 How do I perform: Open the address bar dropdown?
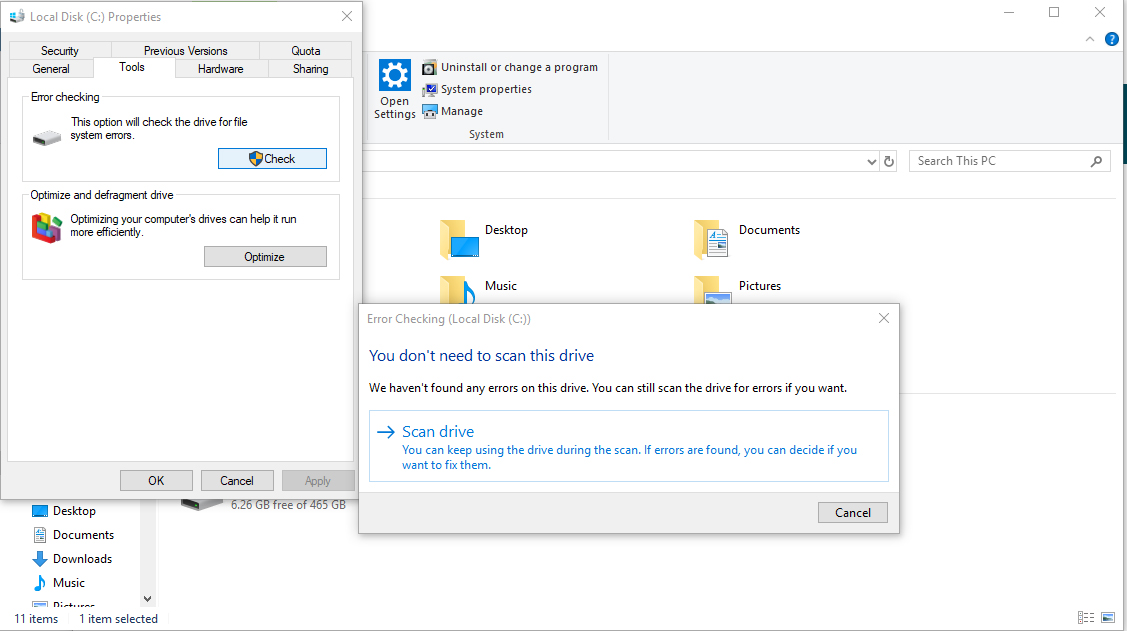(870, 160)
